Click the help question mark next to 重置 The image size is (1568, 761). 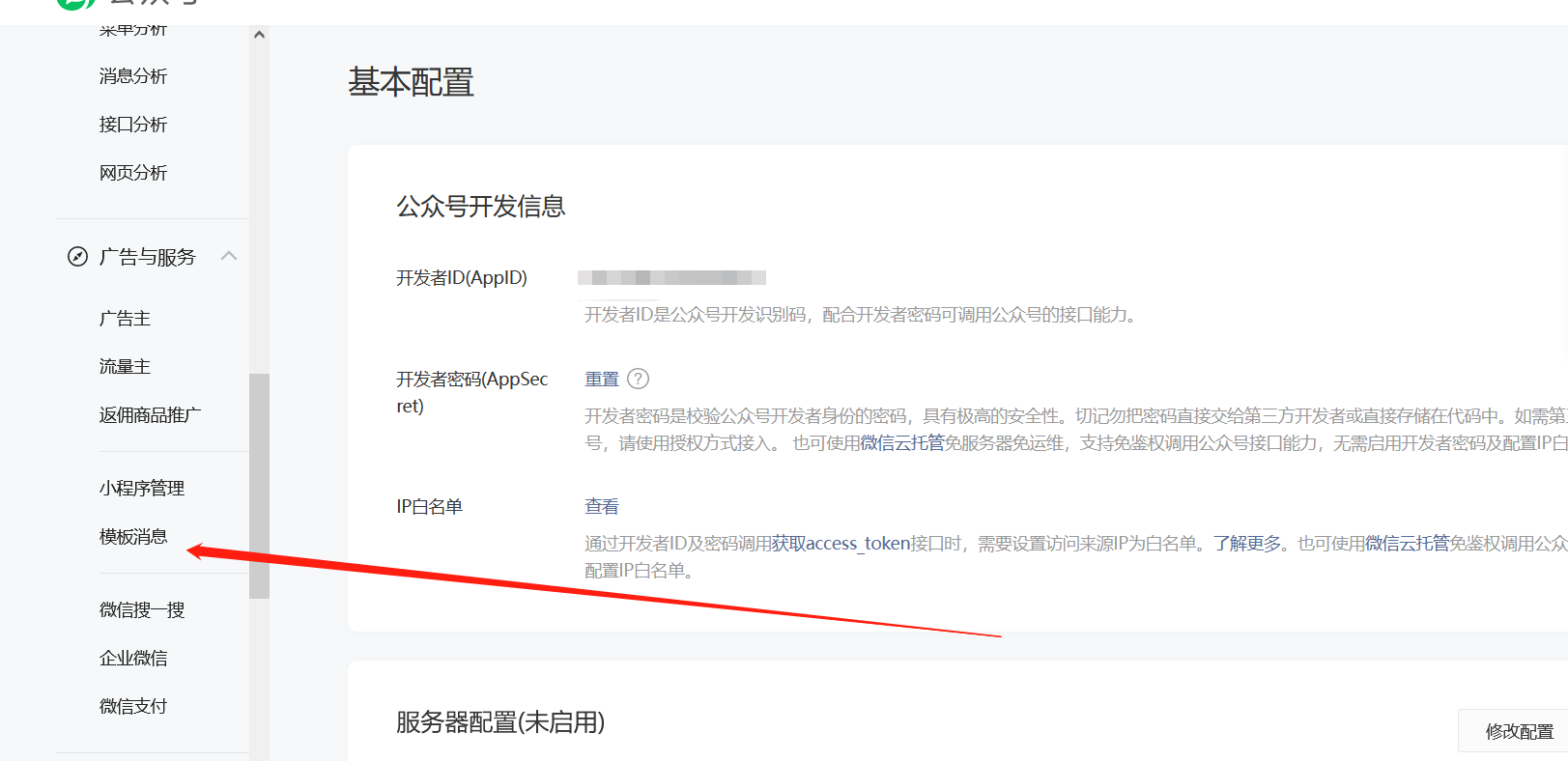[x=639, y=379]
